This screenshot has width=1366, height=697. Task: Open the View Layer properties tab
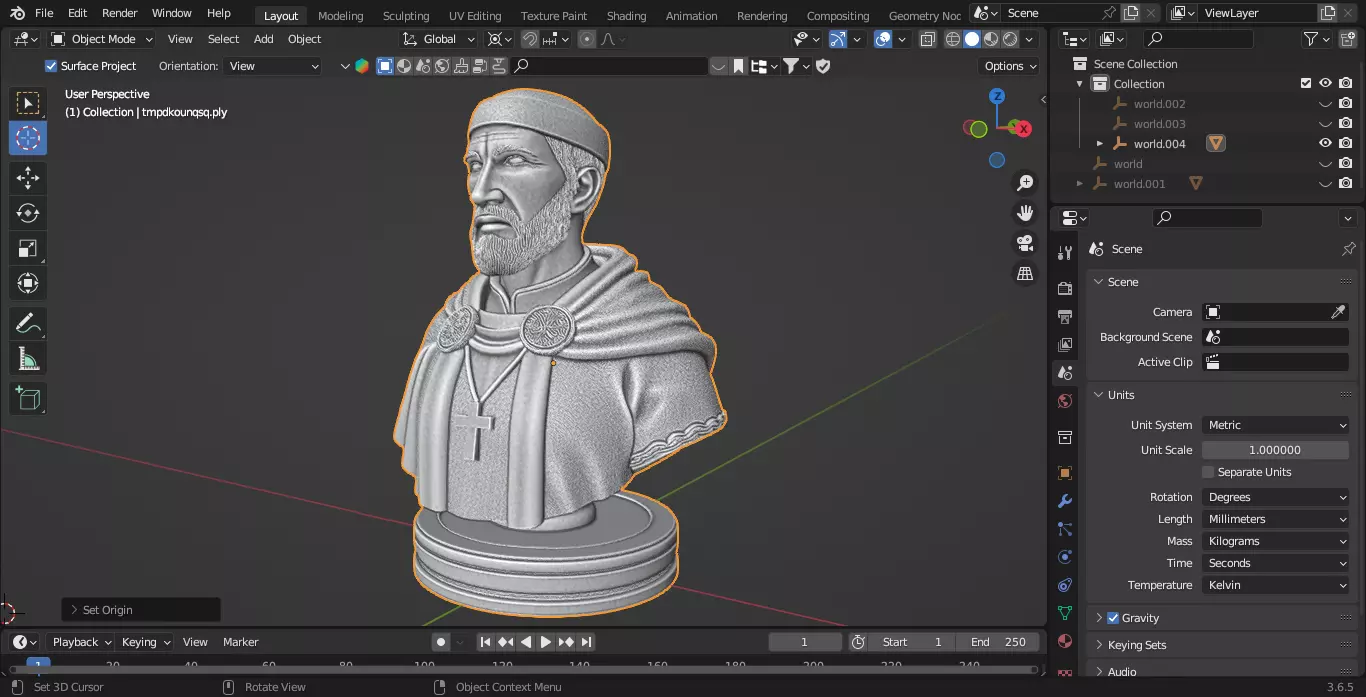[1065, 345]
